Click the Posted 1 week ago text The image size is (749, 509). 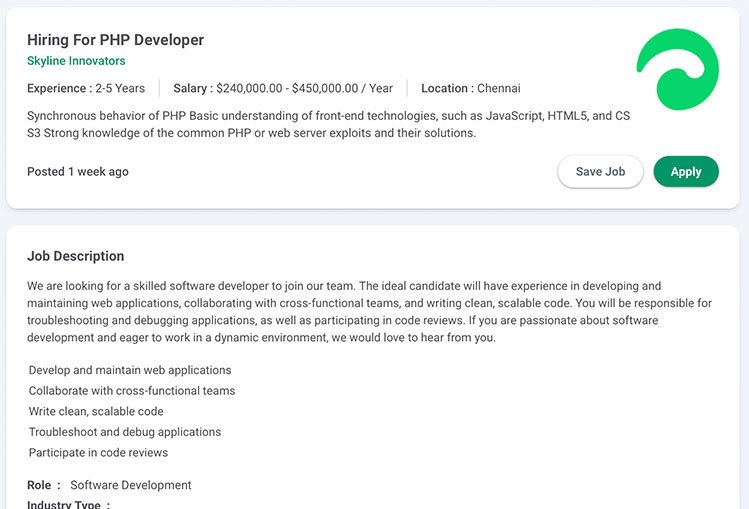click(78, 171)
